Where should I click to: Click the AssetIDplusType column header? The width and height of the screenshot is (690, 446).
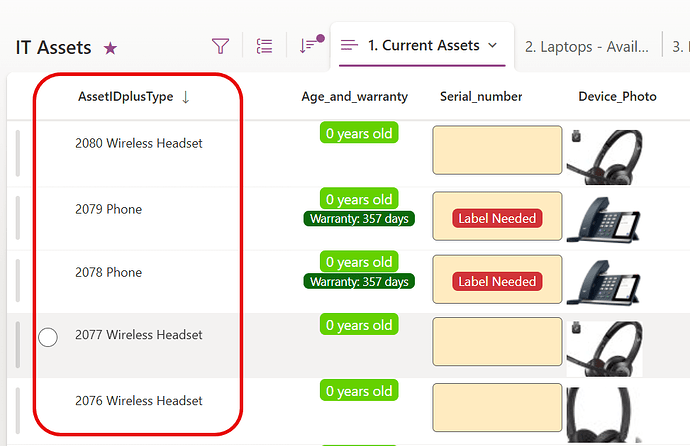[x=125, y=97]
